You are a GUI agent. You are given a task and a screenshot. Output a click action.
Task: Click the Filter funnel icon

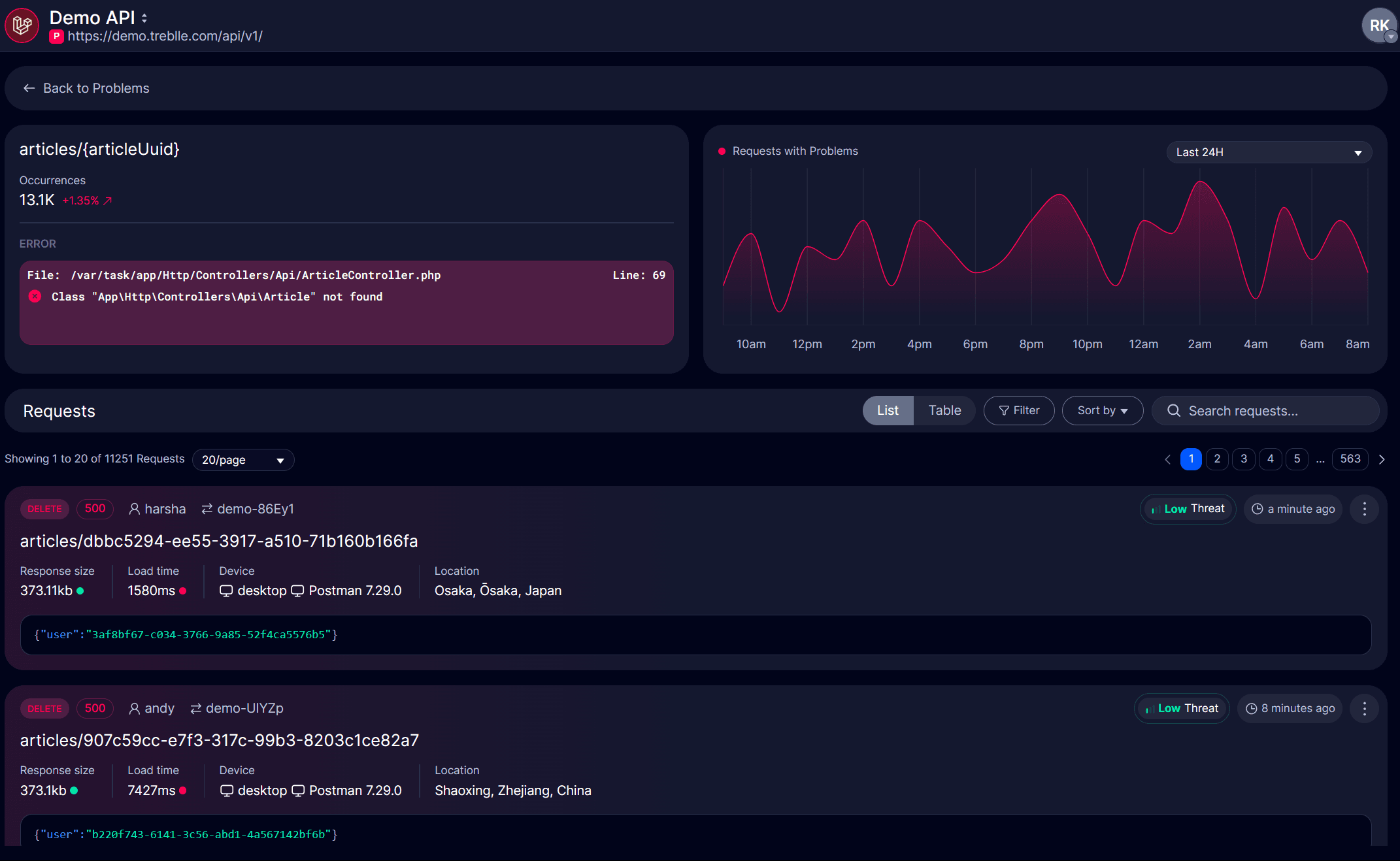[x=1003, y=410]
